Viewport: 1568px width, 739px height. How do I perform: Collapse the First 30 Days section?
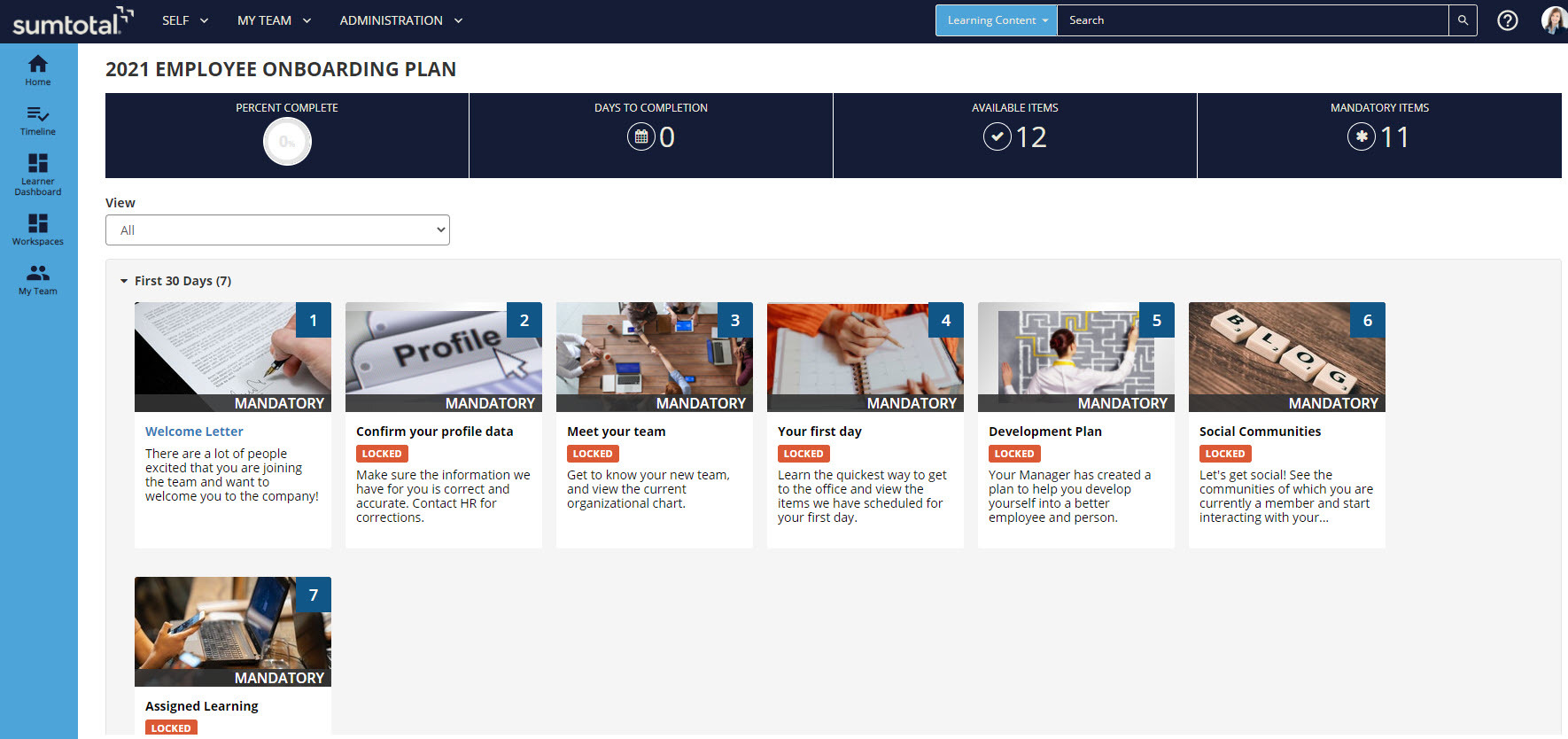click(124, 281)
